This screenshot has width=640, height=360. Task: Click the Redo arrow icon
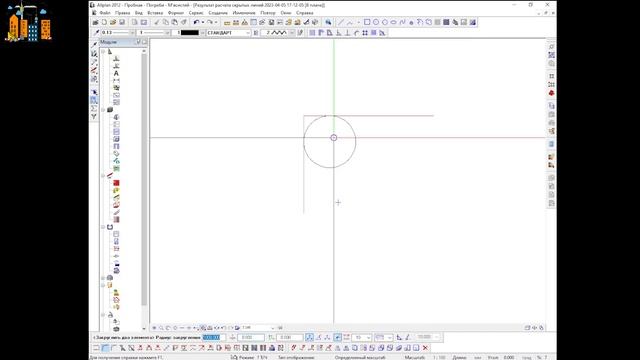coord(209,22)
